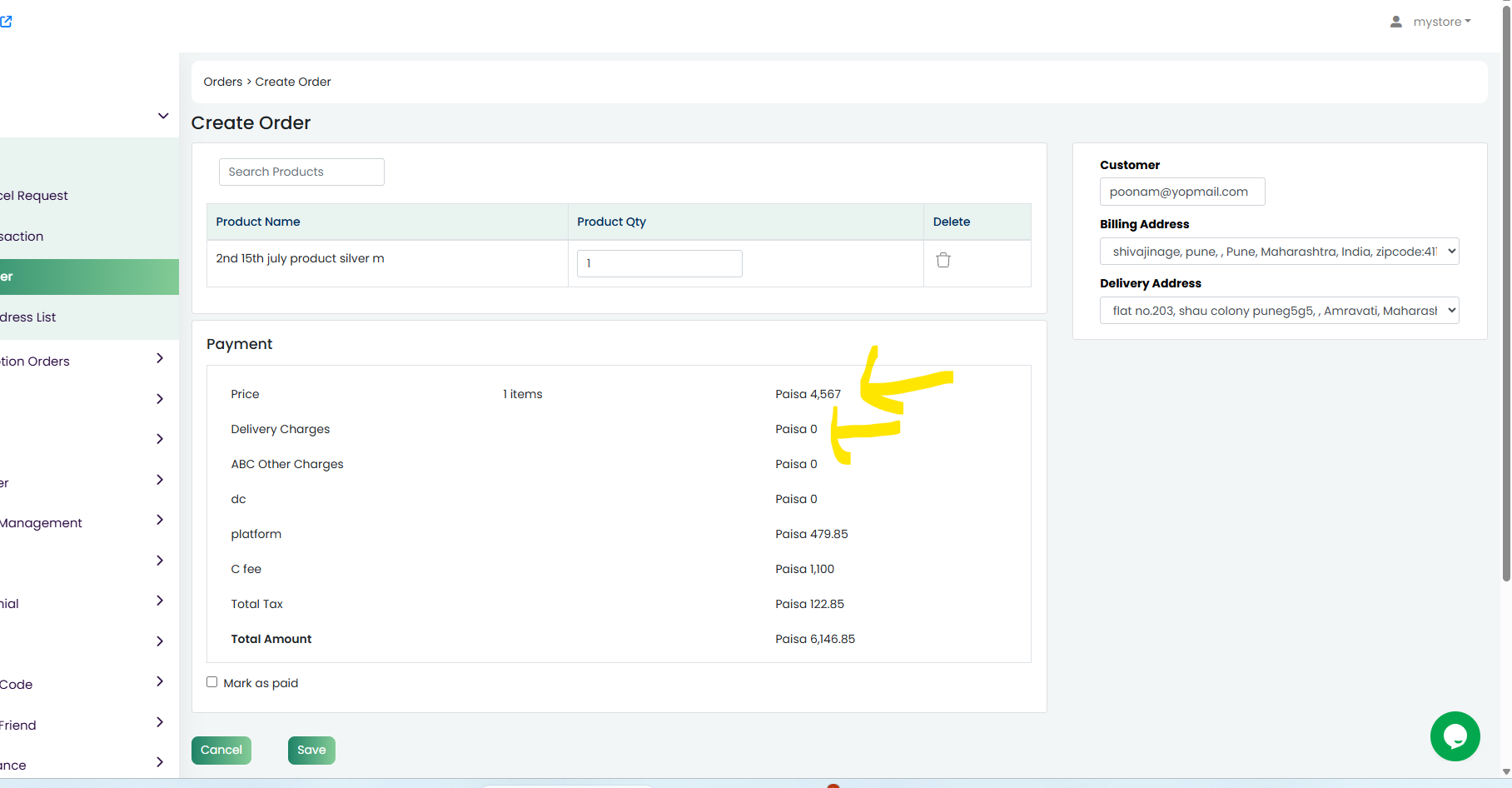
Task: Click the Price 'Paisa 4,567' value
Action: tap(808, 394)
